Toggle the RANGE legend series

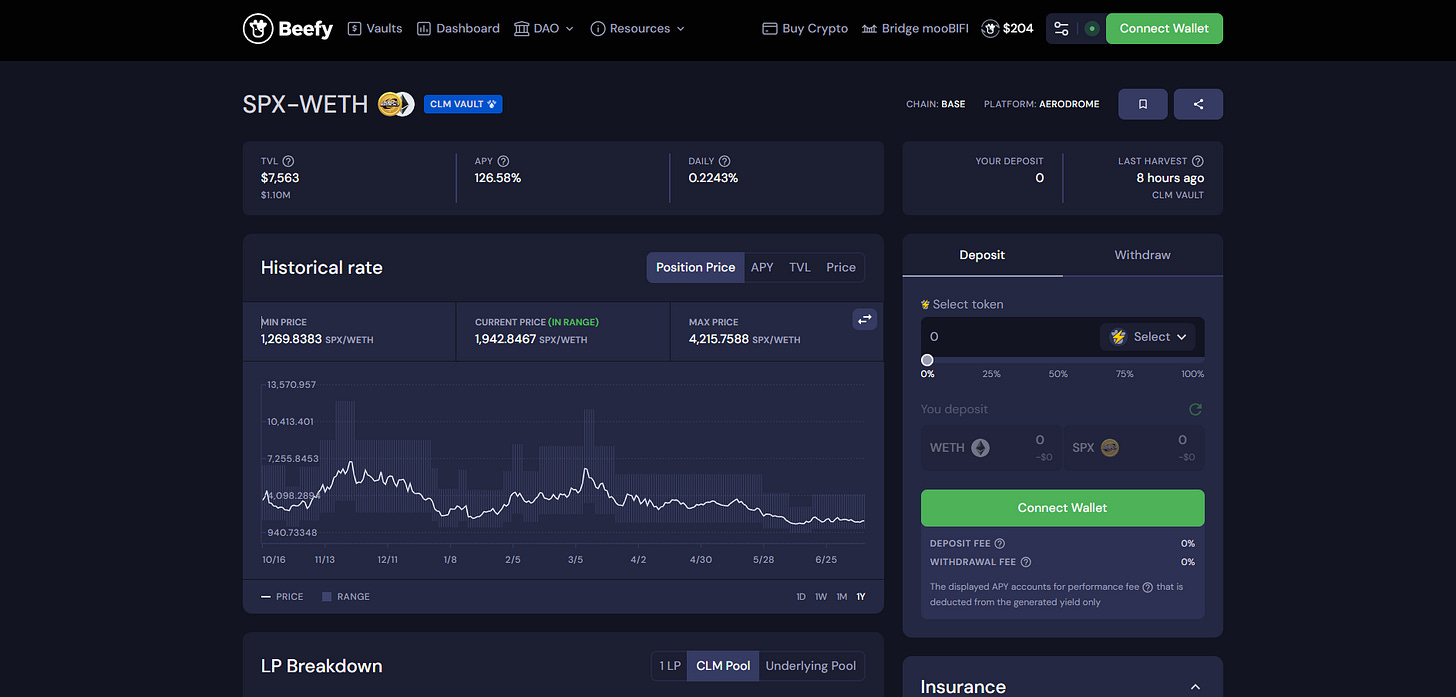click(x=346, y=597)
